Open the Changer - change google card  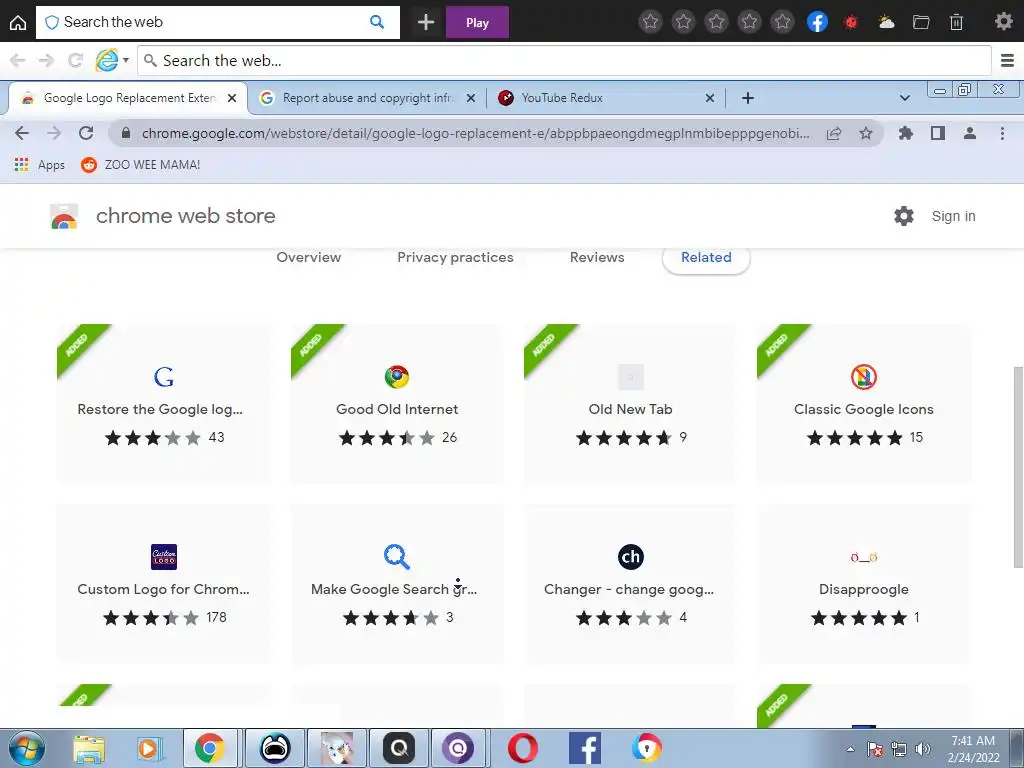click(630, 584)
